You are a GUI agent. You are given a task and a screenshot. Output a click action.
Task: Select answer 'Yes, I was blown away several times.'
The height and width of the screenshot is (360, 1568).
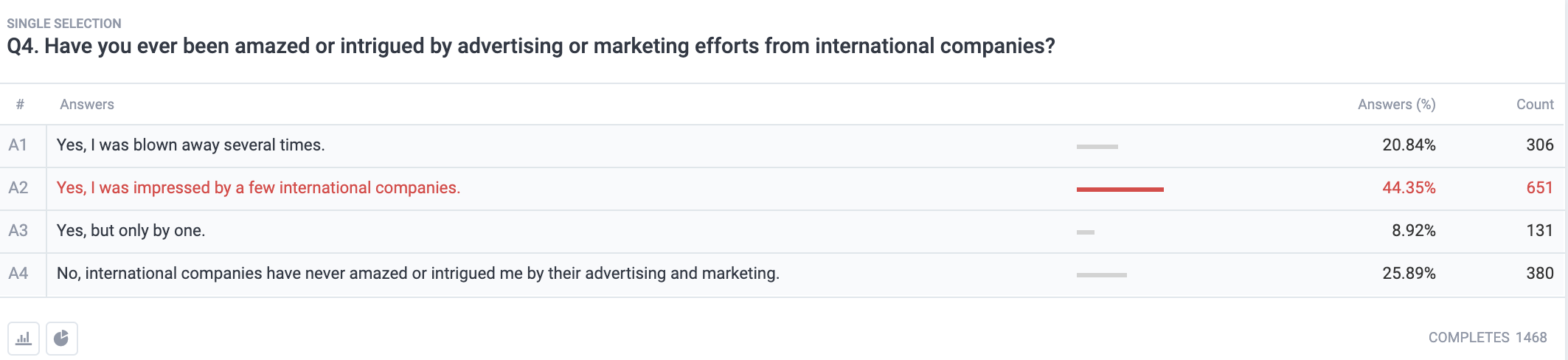coord(190,145)
